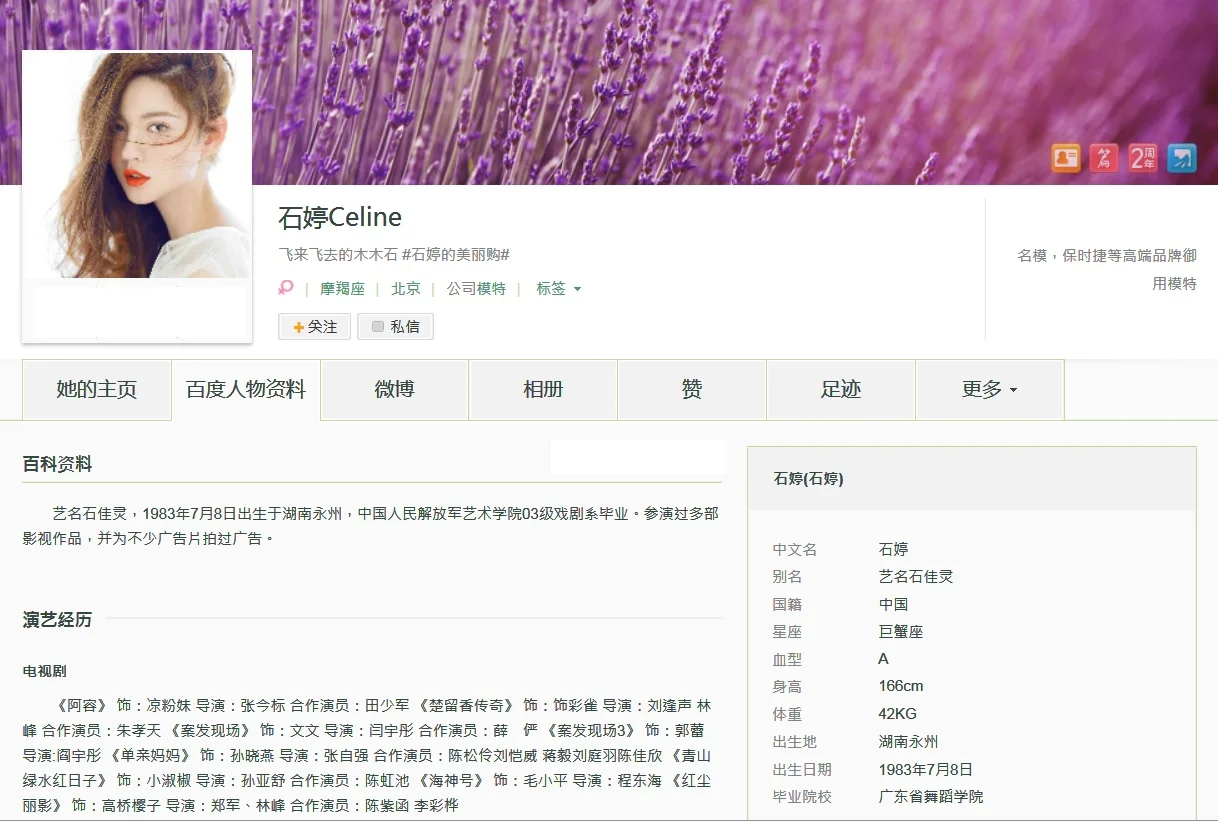Click the profile photo of 石婷Celine
The height and width of the screenshot is (822, 1218).
136,163
